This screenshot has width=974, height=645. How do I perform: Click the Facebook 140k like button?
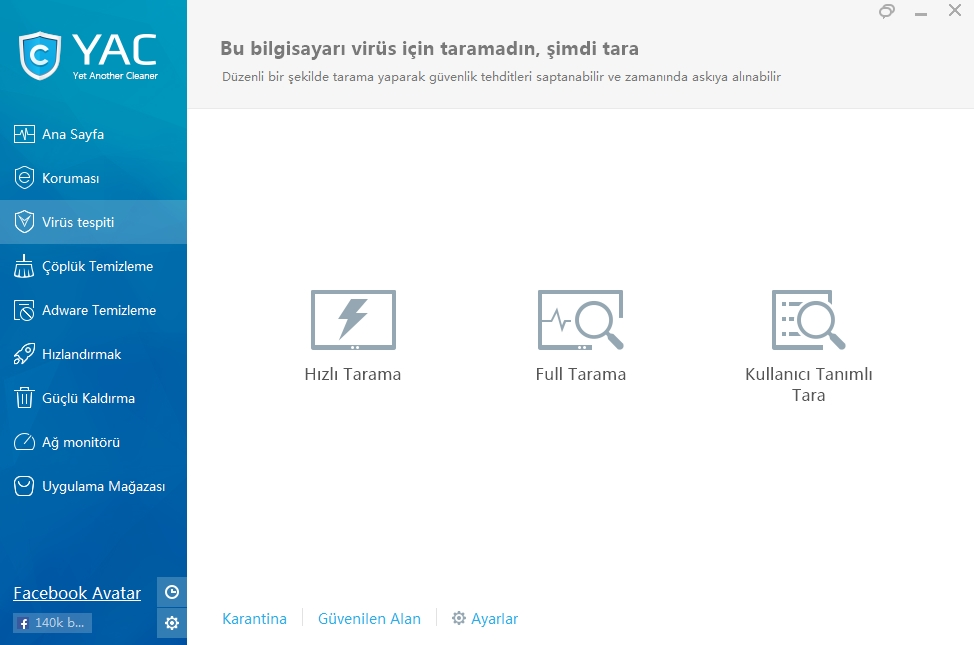pyautogui.click(x=52, y=623)
